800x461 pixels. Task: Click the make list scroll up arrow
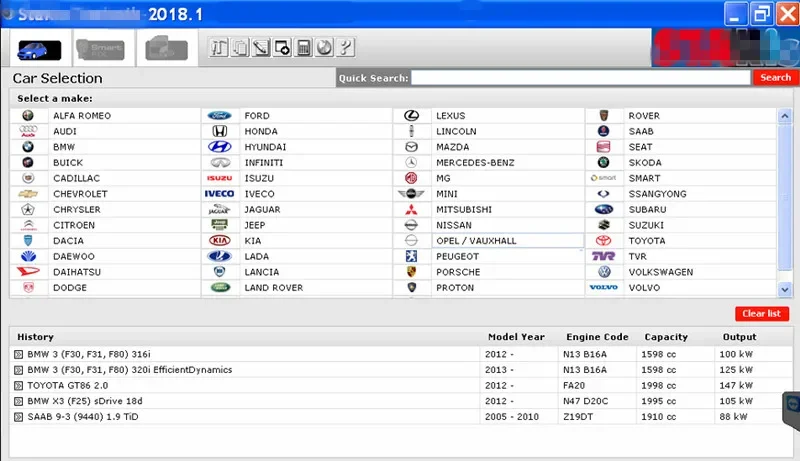click(785, 116)
